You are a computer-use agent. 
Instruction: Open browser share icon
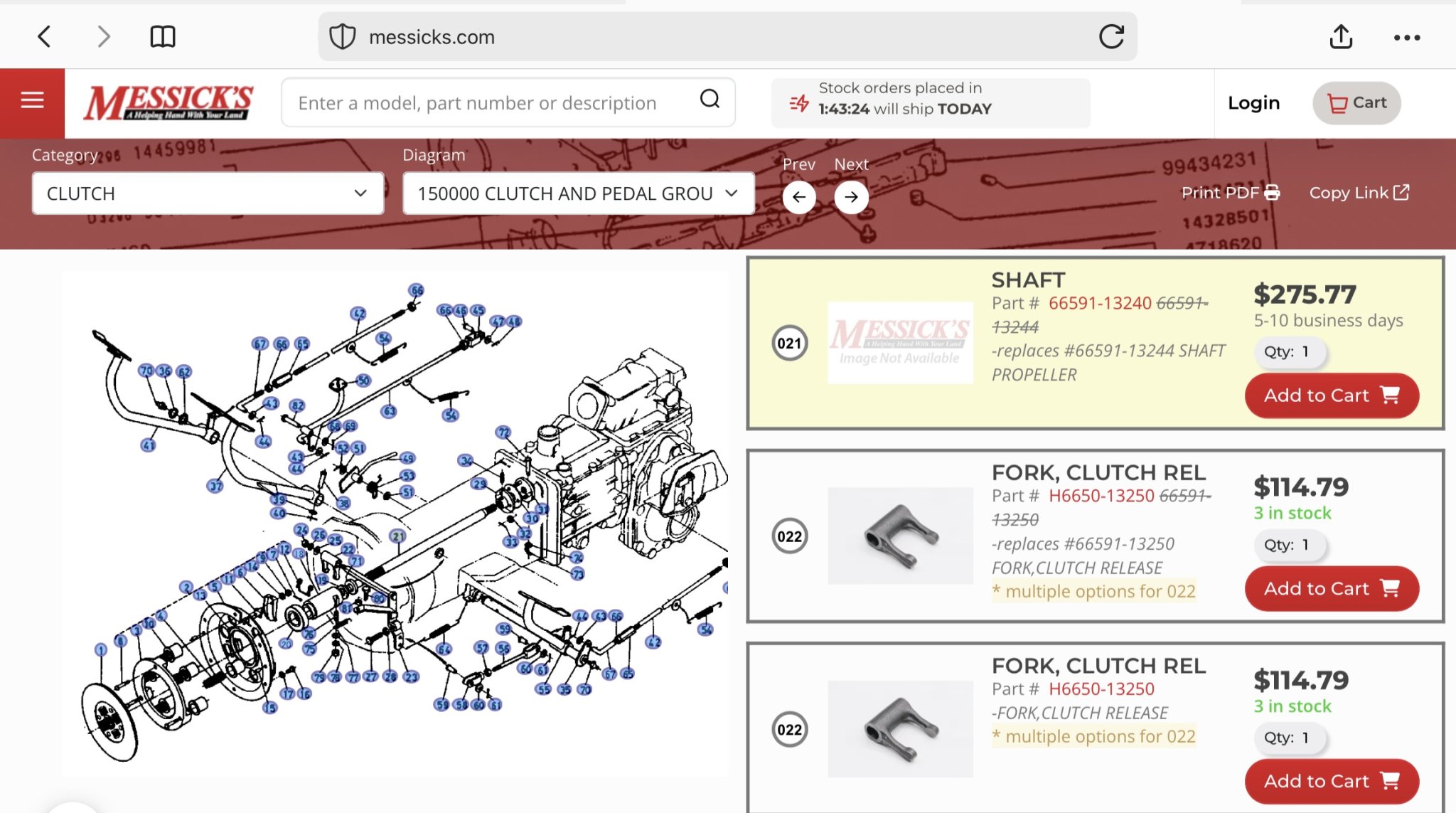pyautogui.click(x=1341, y=36)
